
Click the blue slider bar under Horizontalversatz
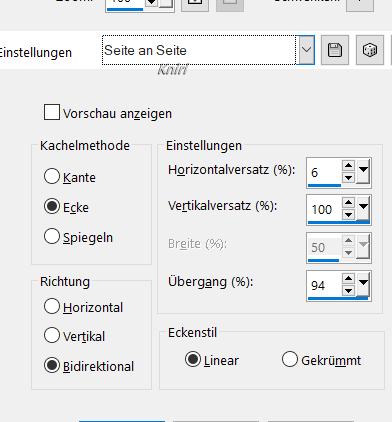(x=324, y=185)
